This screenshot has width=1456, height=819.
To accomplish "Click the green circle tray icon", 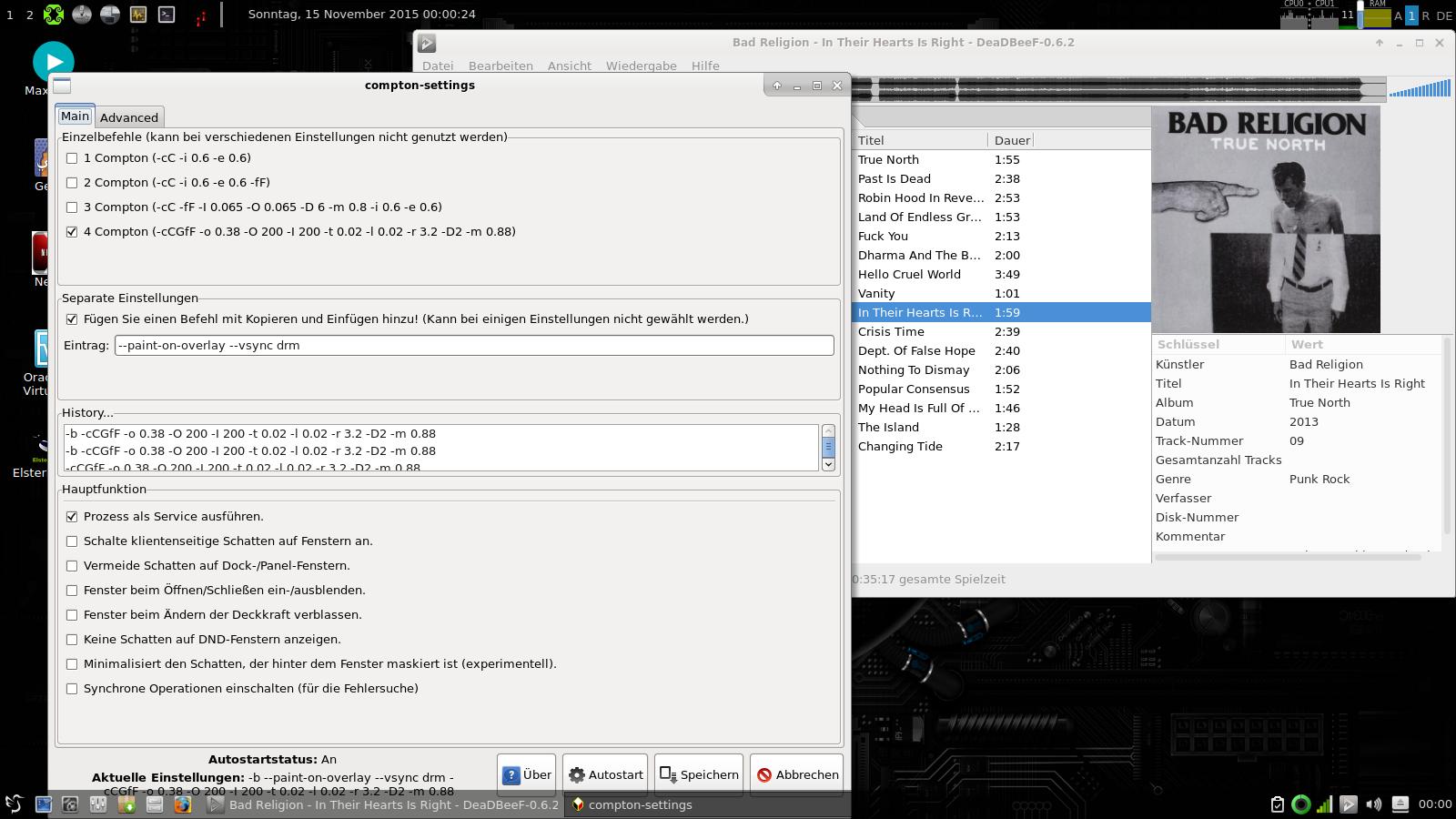I will (x=1301, y=804).
